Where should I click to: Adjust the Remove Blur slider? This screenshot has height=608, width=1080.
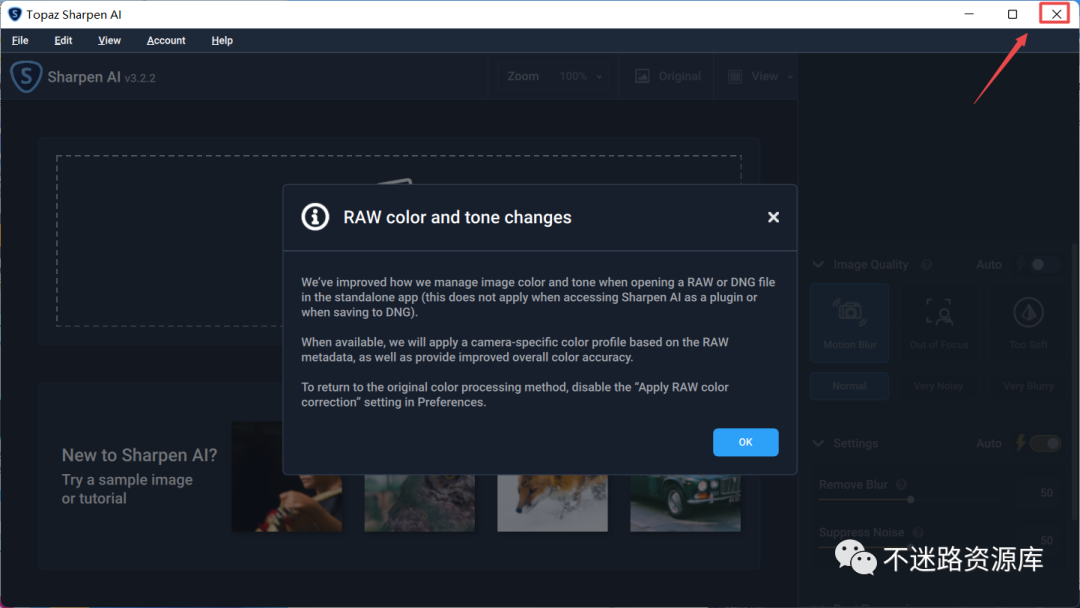911,499
